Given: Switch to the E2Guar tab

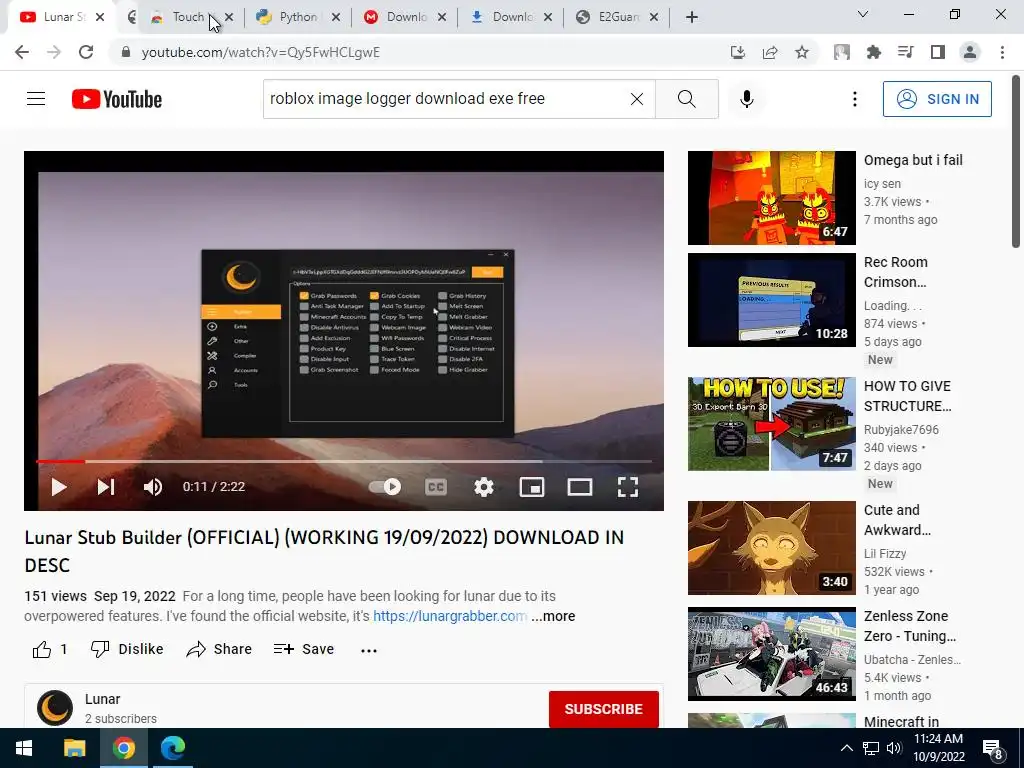Looking at the screenshot, I should 617,17.
